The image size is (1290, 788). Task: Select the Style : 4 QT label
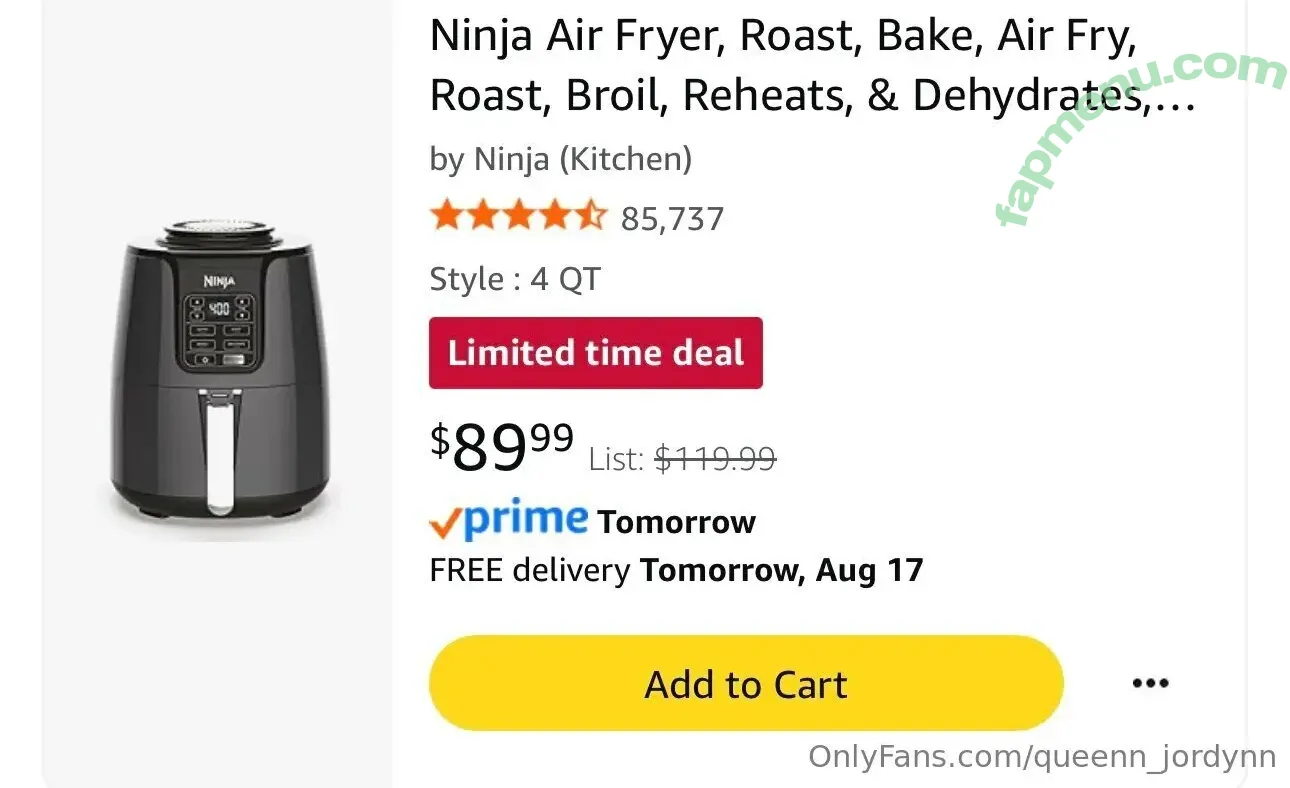point(515,279)
